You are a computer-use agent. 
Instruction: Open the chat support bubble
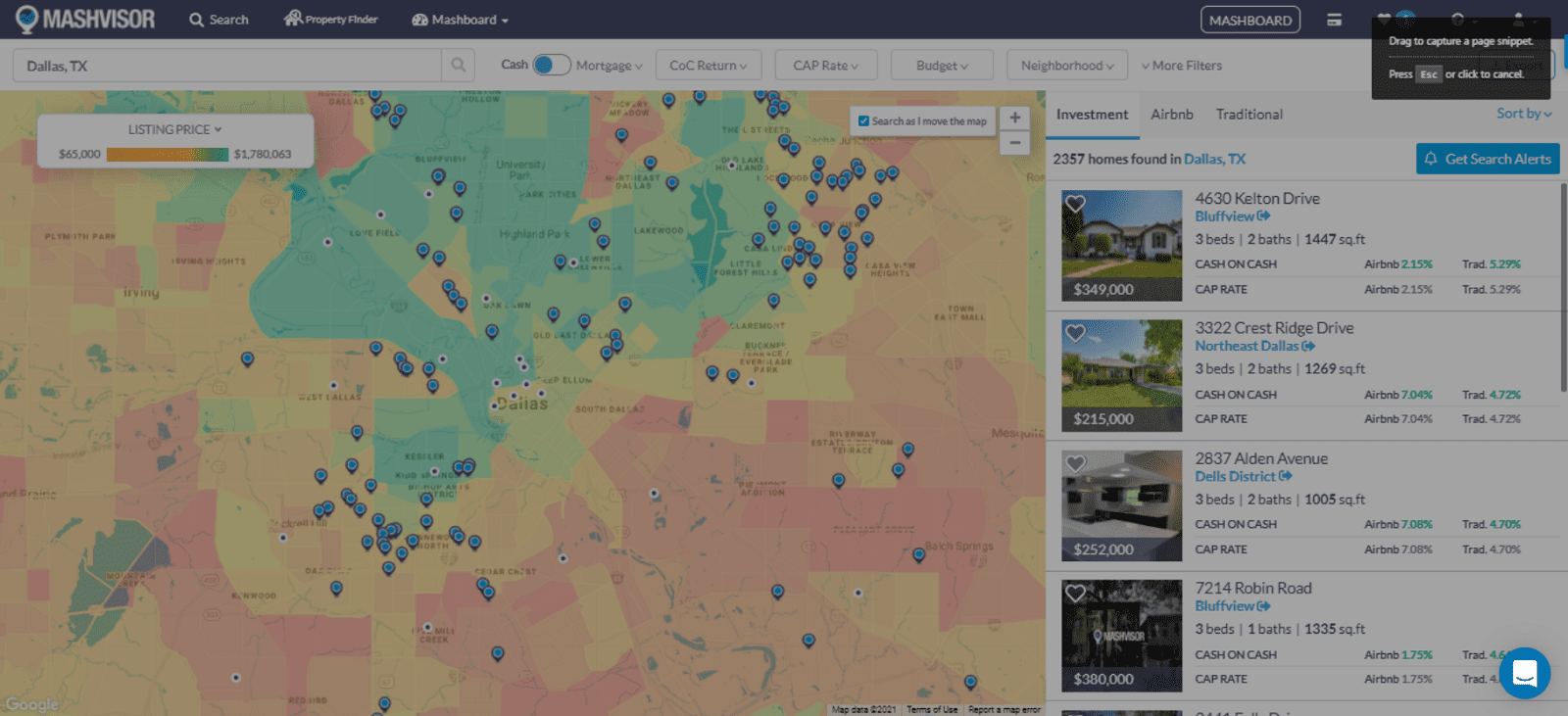click(1524, 673)
